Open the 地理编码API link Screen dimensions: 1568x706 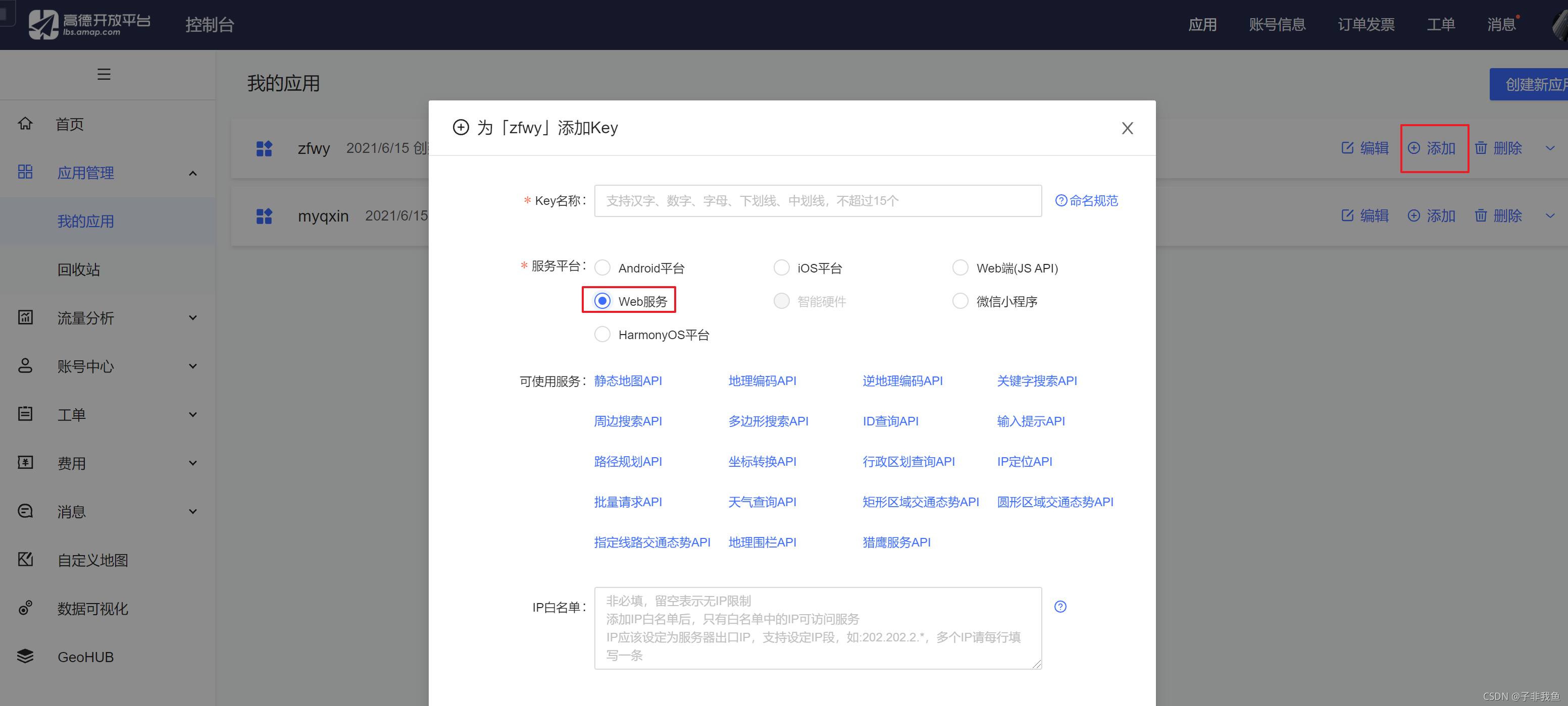click(762, 381)
